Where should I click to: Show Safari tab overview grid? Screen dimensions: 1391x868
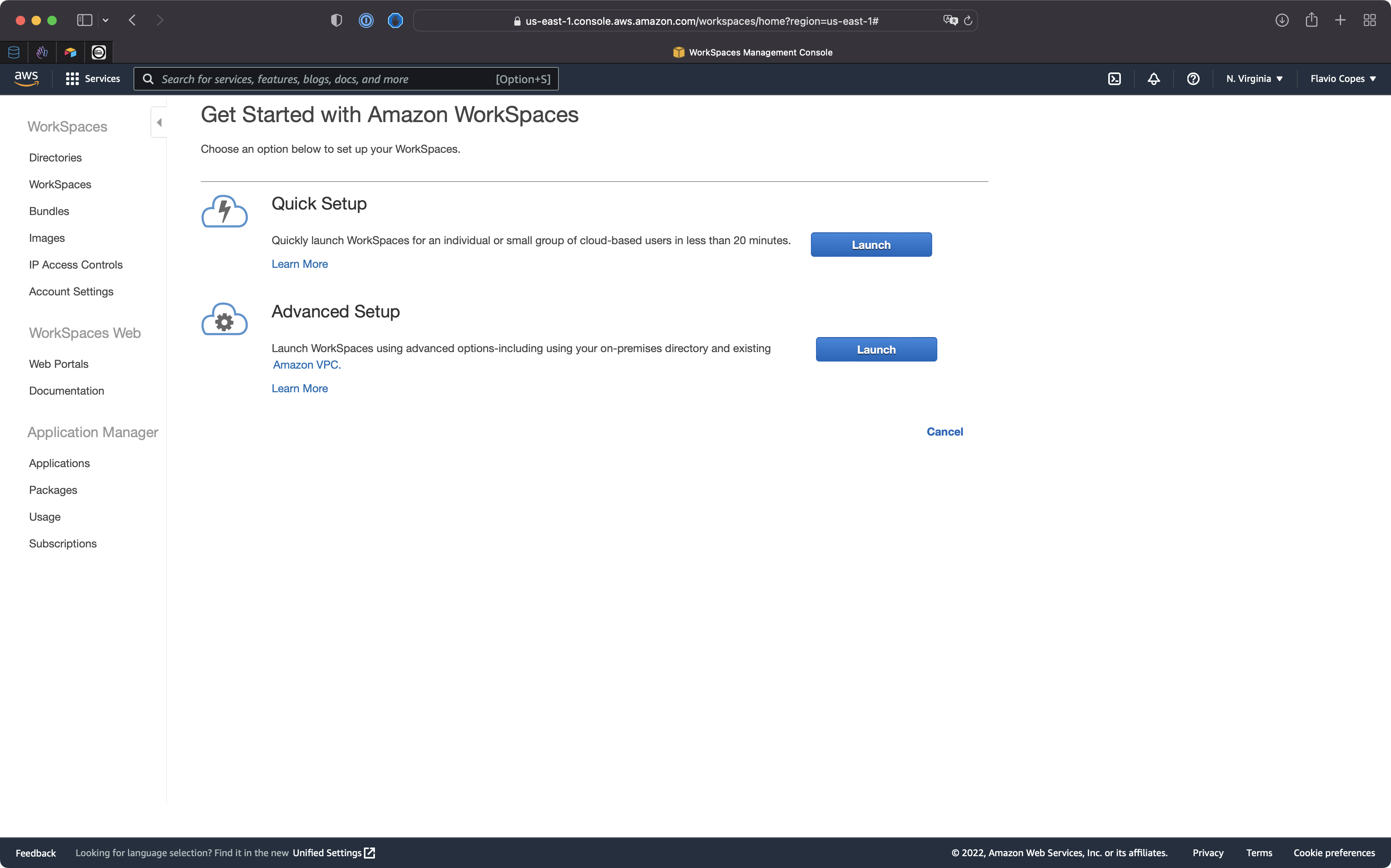click(1369, 20)
